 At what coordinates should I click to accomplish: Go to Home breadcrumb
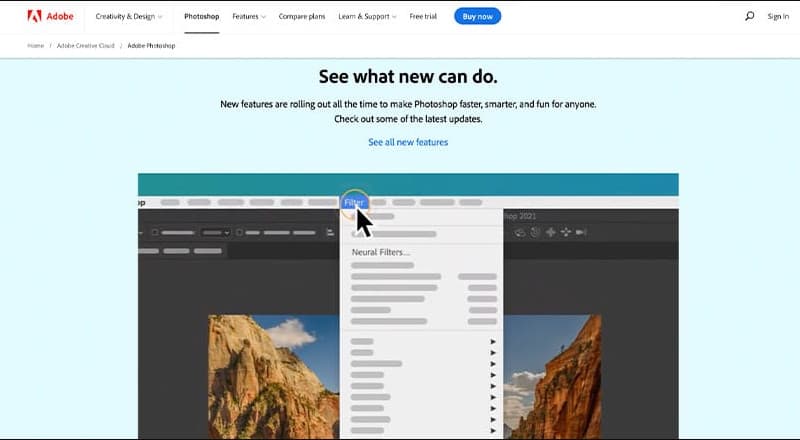(x=36, y=47)
